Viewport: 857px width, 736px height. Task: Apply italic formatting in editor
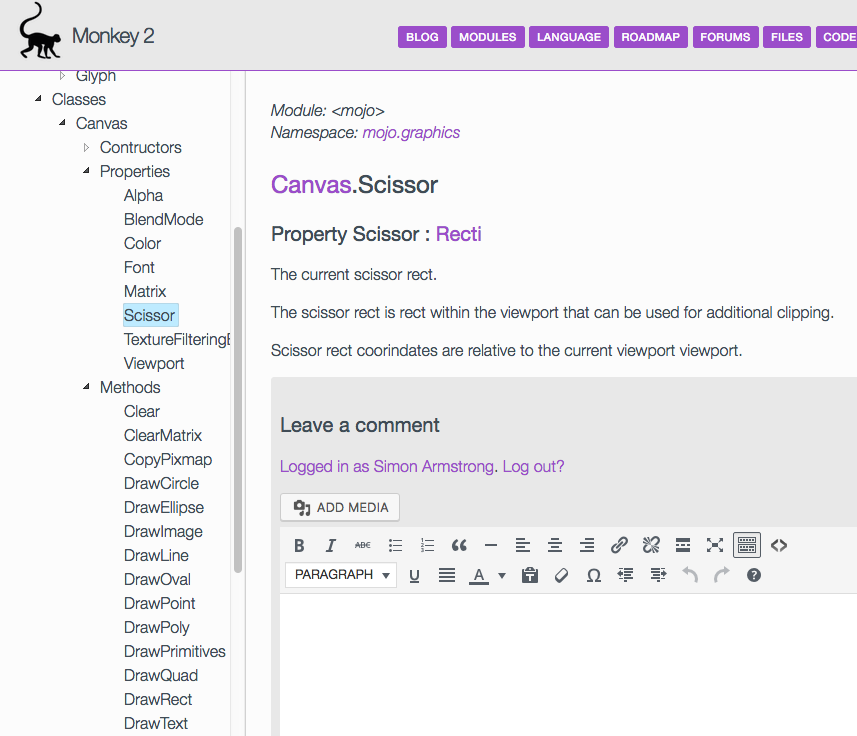click(330, 545)
